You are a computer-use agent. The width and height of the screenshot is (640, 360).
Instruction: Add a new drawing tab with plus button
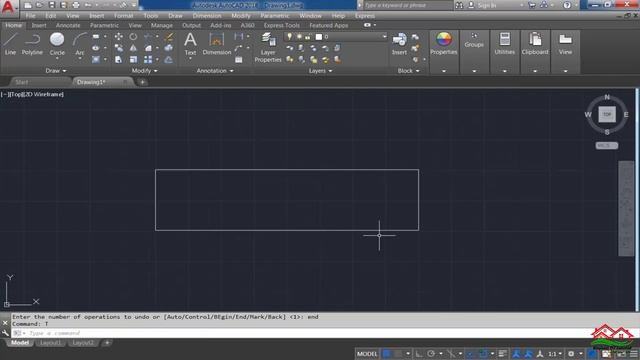[x=142, y=82]
